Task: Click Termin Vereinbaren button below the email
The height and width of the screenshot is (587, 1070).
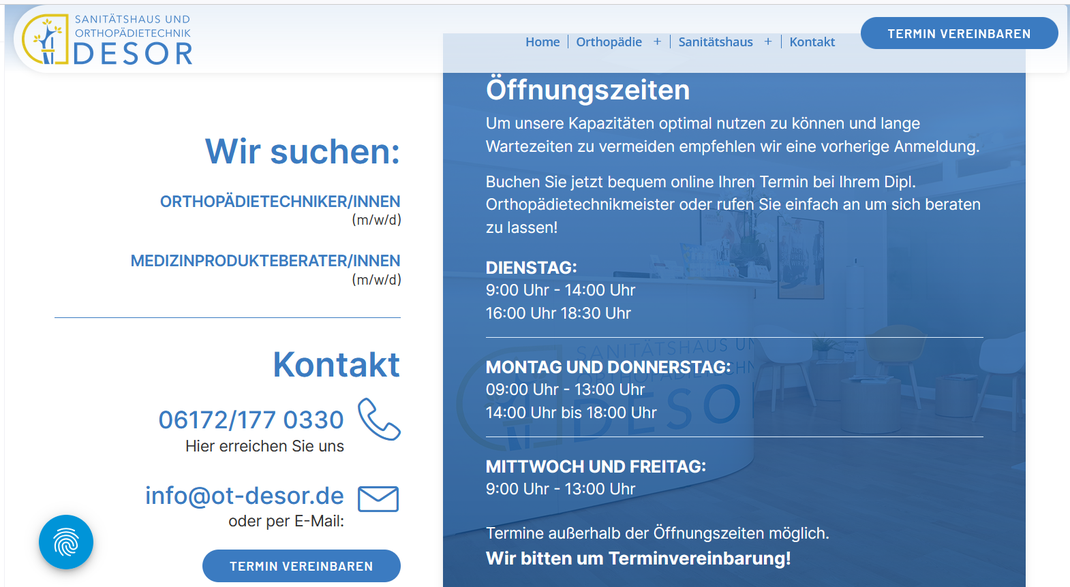Action: click(x=301, y=566)
